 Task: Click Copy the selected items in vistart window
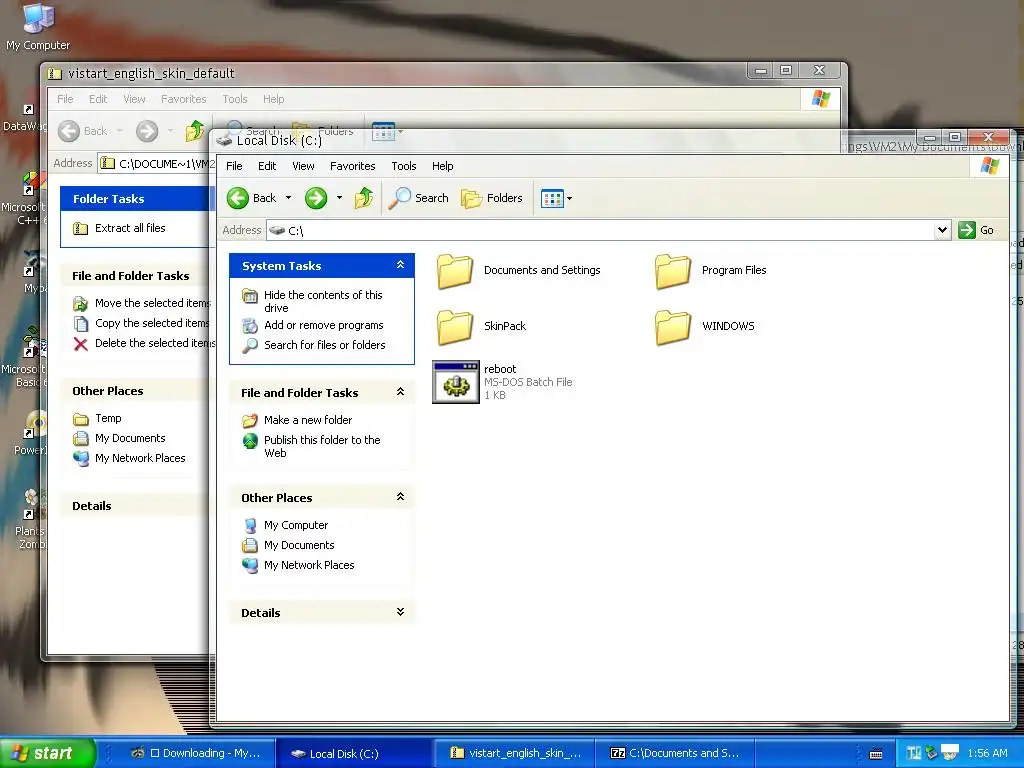coord(152,323)
